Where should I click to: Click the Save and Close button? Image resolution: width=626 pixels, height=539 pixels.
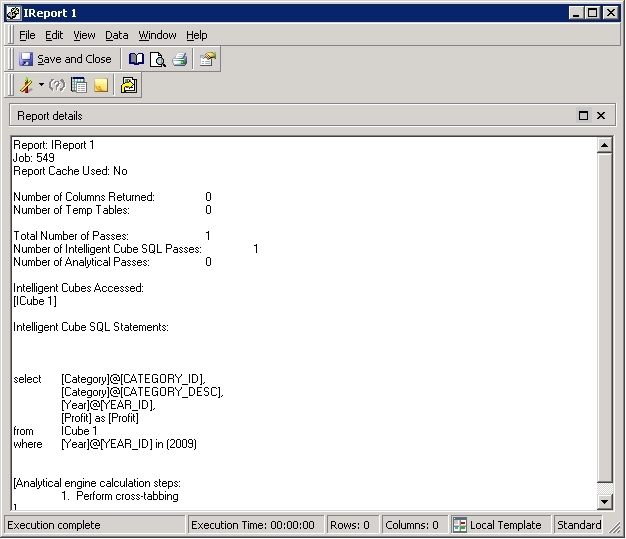(x=65, y=59)
